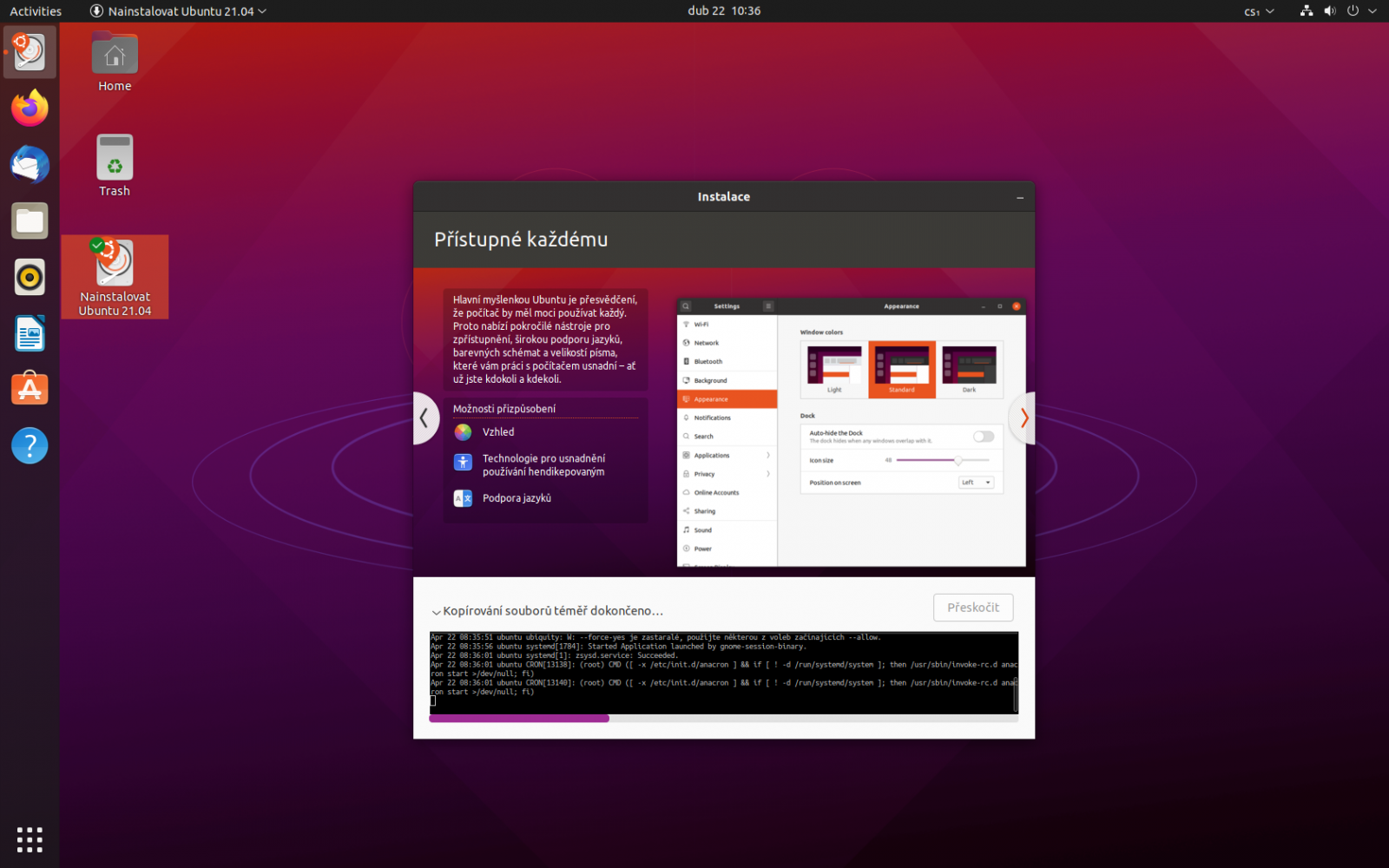Advance to the next slideshow page
The height and width of the screenshot is (868, 1389).
point(1023,418)
